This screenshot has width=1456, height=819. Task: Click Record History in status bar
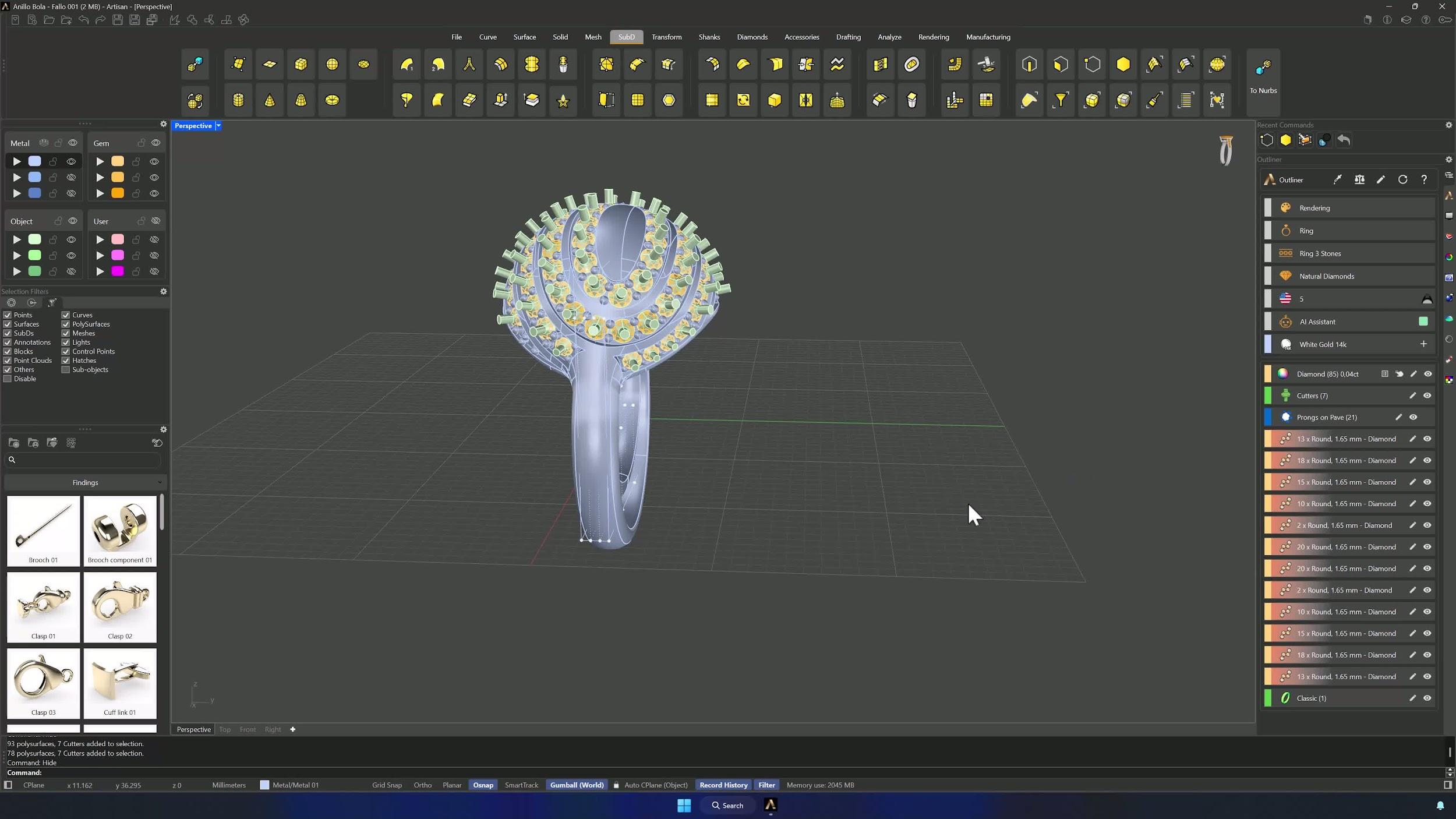coord(723,786)
